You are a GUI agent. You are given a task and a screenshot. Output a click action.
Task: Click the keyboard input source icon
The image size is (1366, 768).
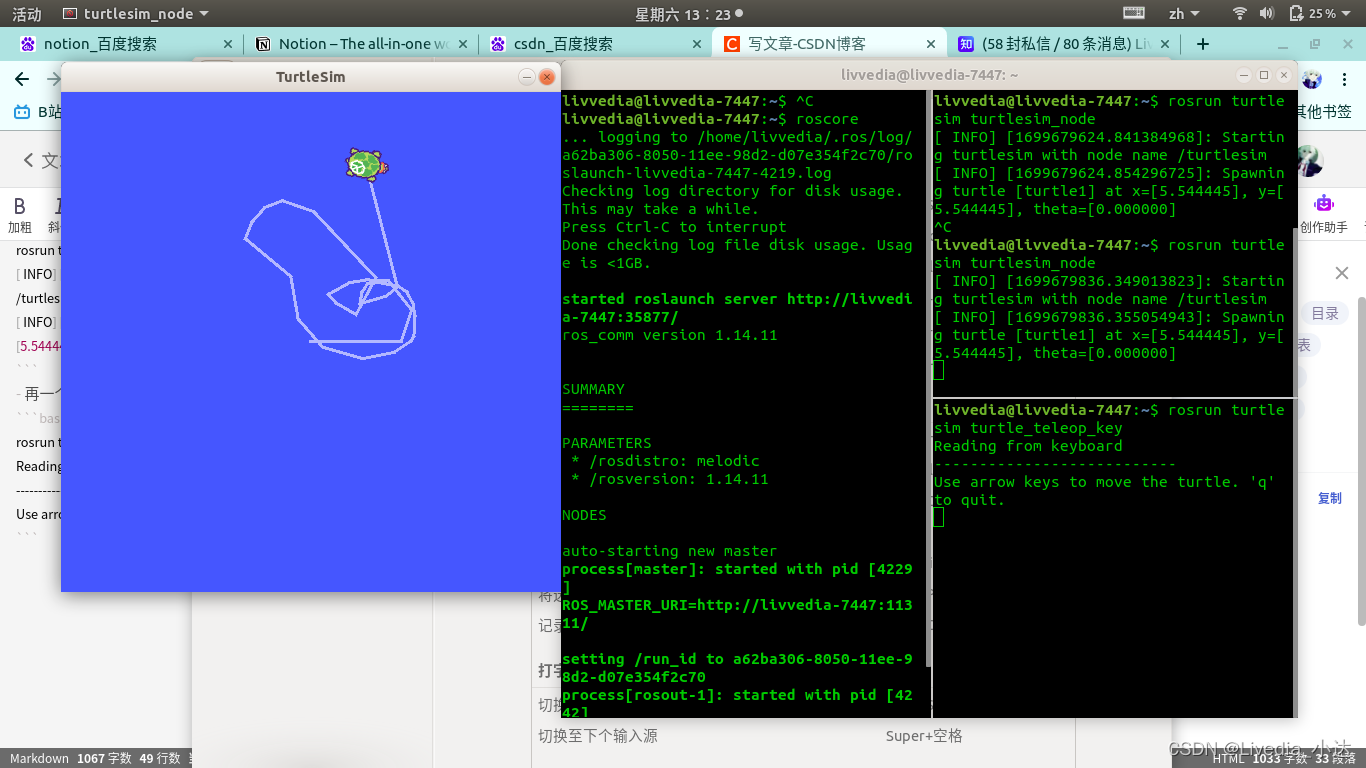(x=1133, y=14)
